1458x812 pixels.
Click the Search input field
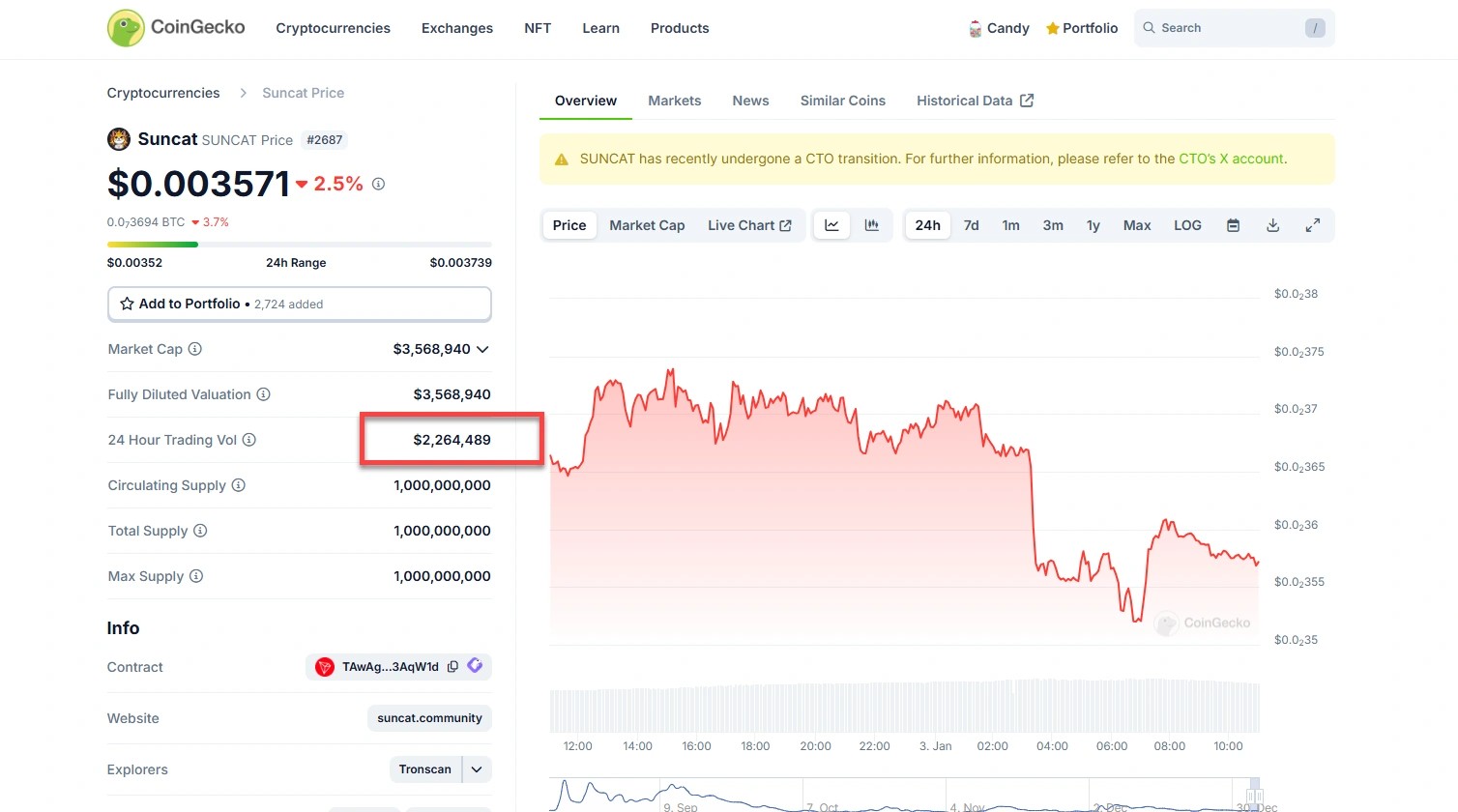[1230, 28]
